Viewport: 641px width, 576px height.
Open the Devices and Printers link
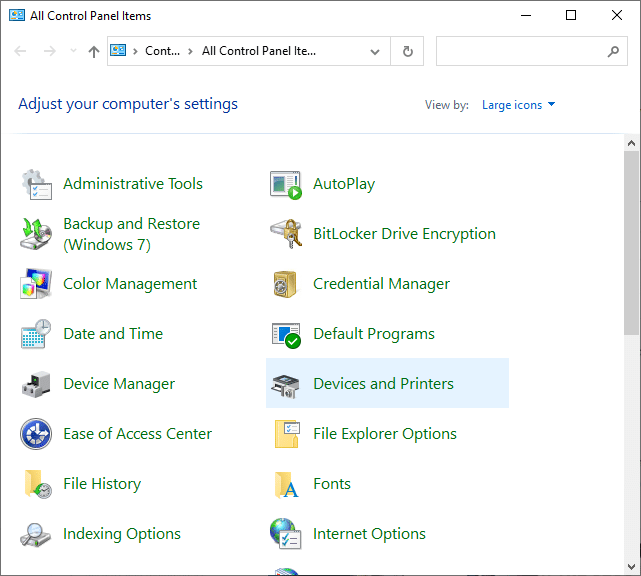point(383,384)
